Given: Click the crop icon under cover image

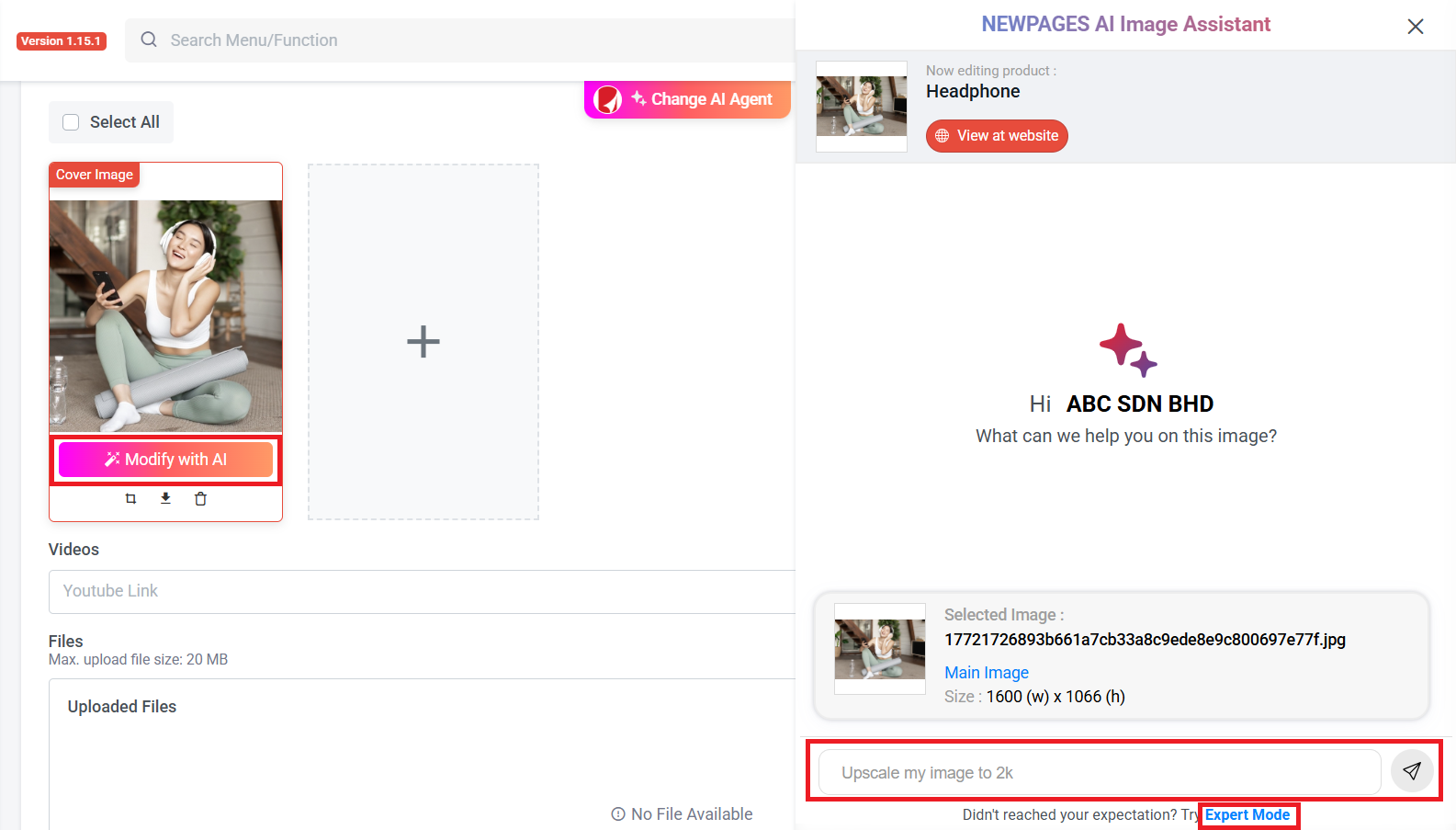Looking at the screenshot, I should tap(130, 499).
